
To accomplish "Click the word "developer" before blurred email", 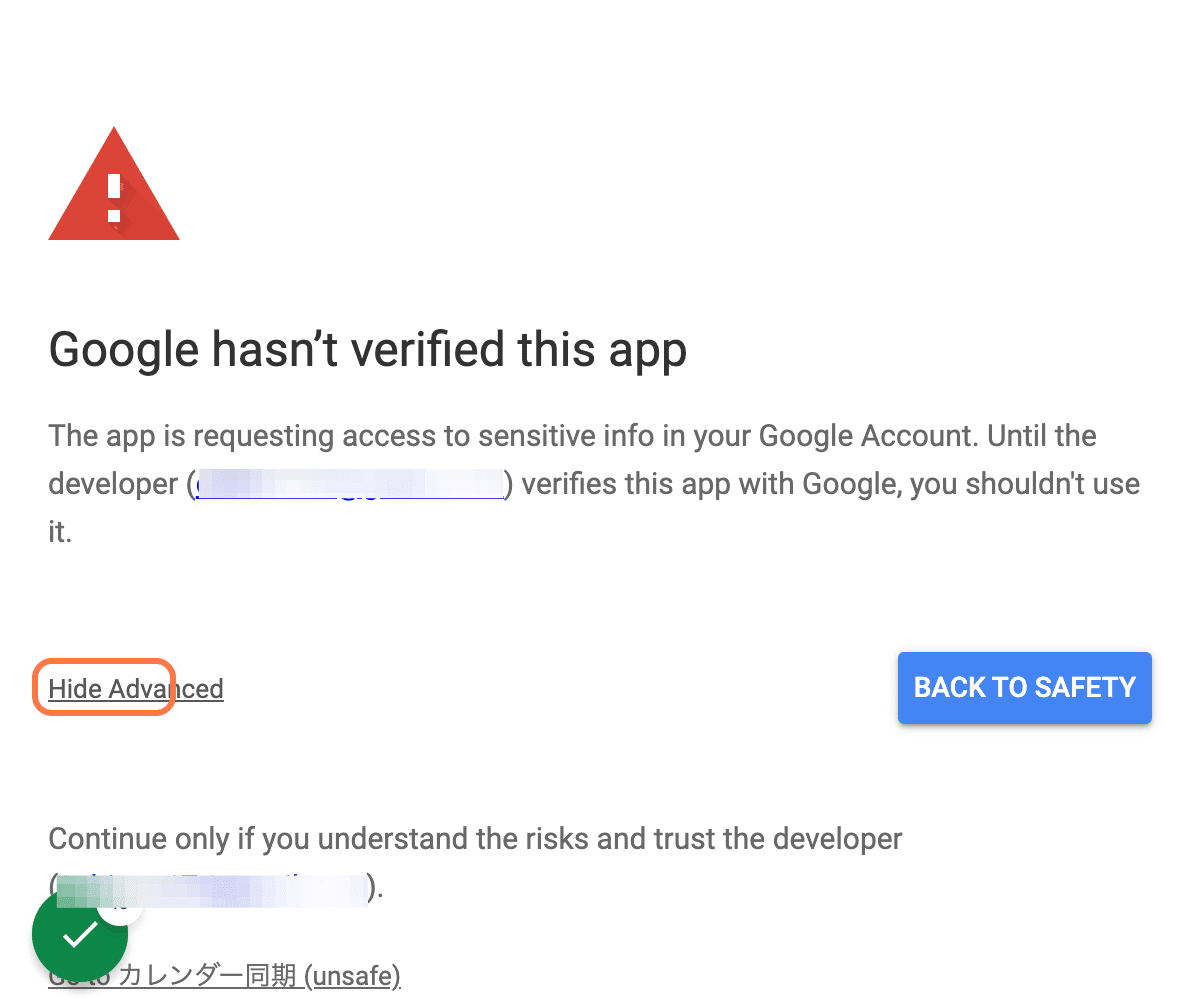I will (113, 484).
